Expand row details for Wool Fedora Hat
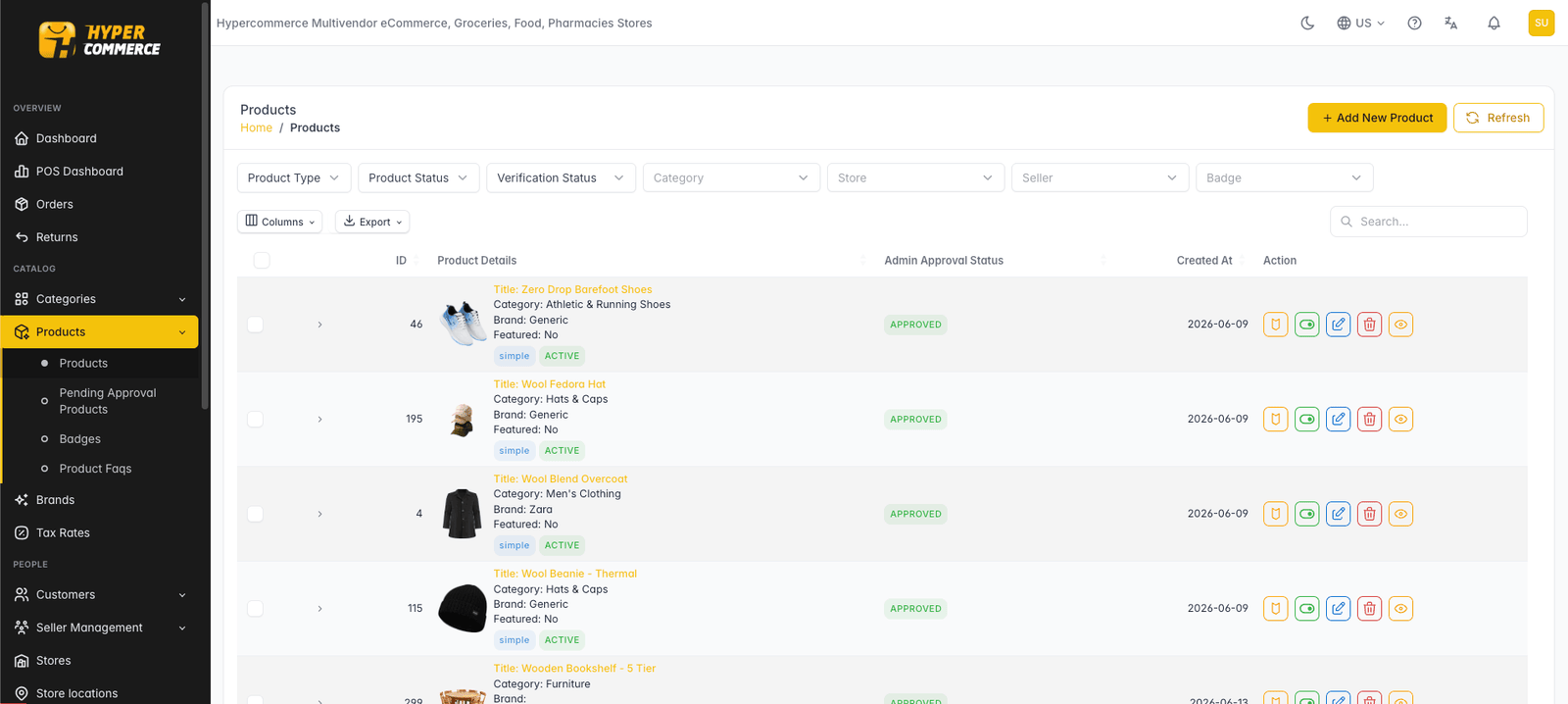The height and width of the screenshot is (704, 1568). pos(319,420)
